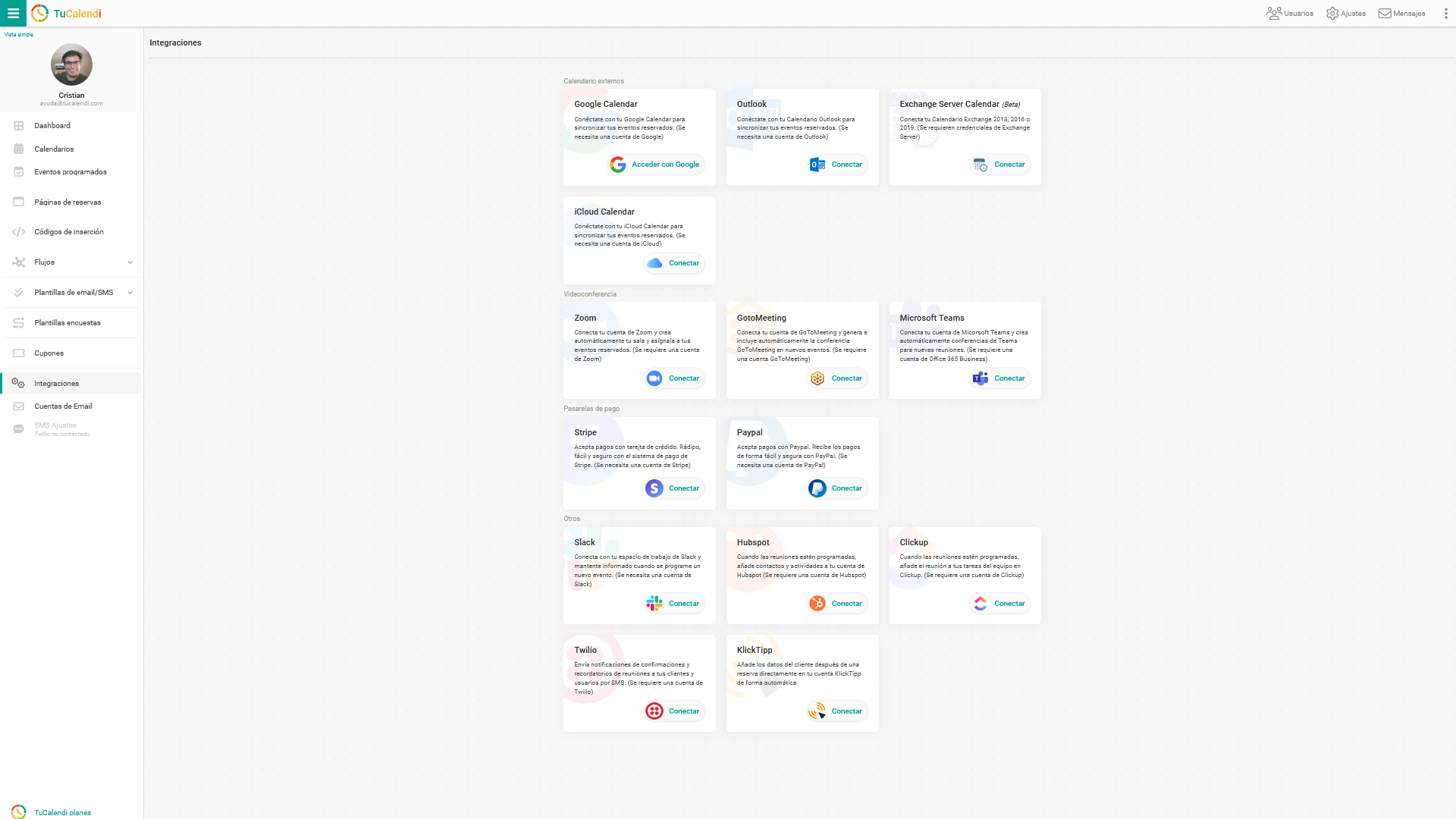The width and height of the screenshot is (1456, 819).
Task: Click Conectar button for Paypal gateway
Action: (836, 488)
